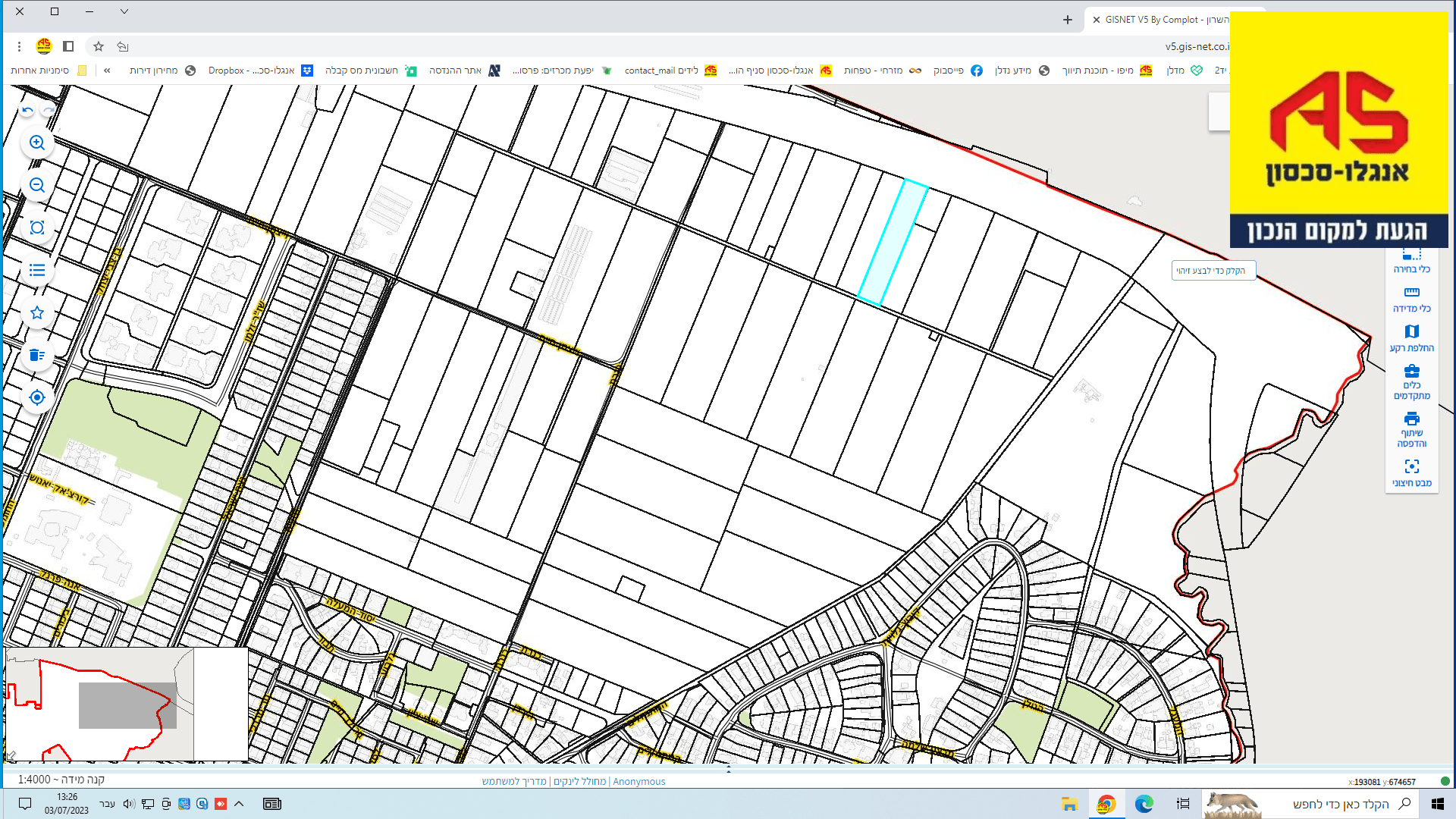This screenshot has height=819, width=1456.
Task: Activate the locate my position tool
Action: click(x=36, y=397)
